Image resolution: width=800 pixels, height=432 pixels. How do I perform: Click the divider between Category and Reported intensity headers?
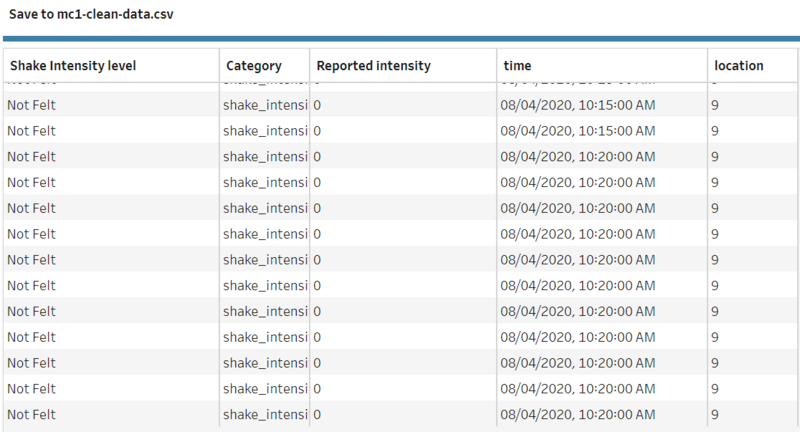click(x=310, y=65)
